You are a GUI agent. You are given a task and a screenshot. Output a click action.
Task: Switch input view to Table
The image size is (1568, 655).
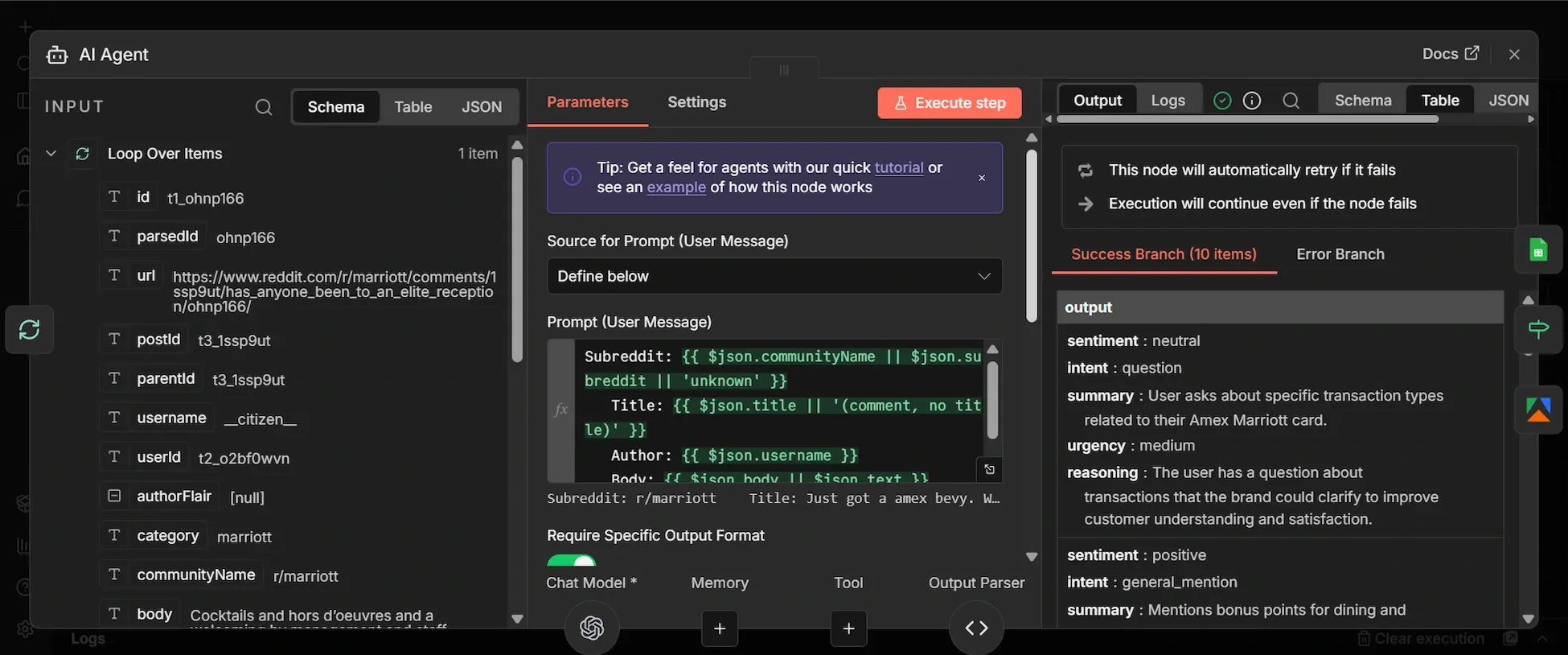coord(413,107)
